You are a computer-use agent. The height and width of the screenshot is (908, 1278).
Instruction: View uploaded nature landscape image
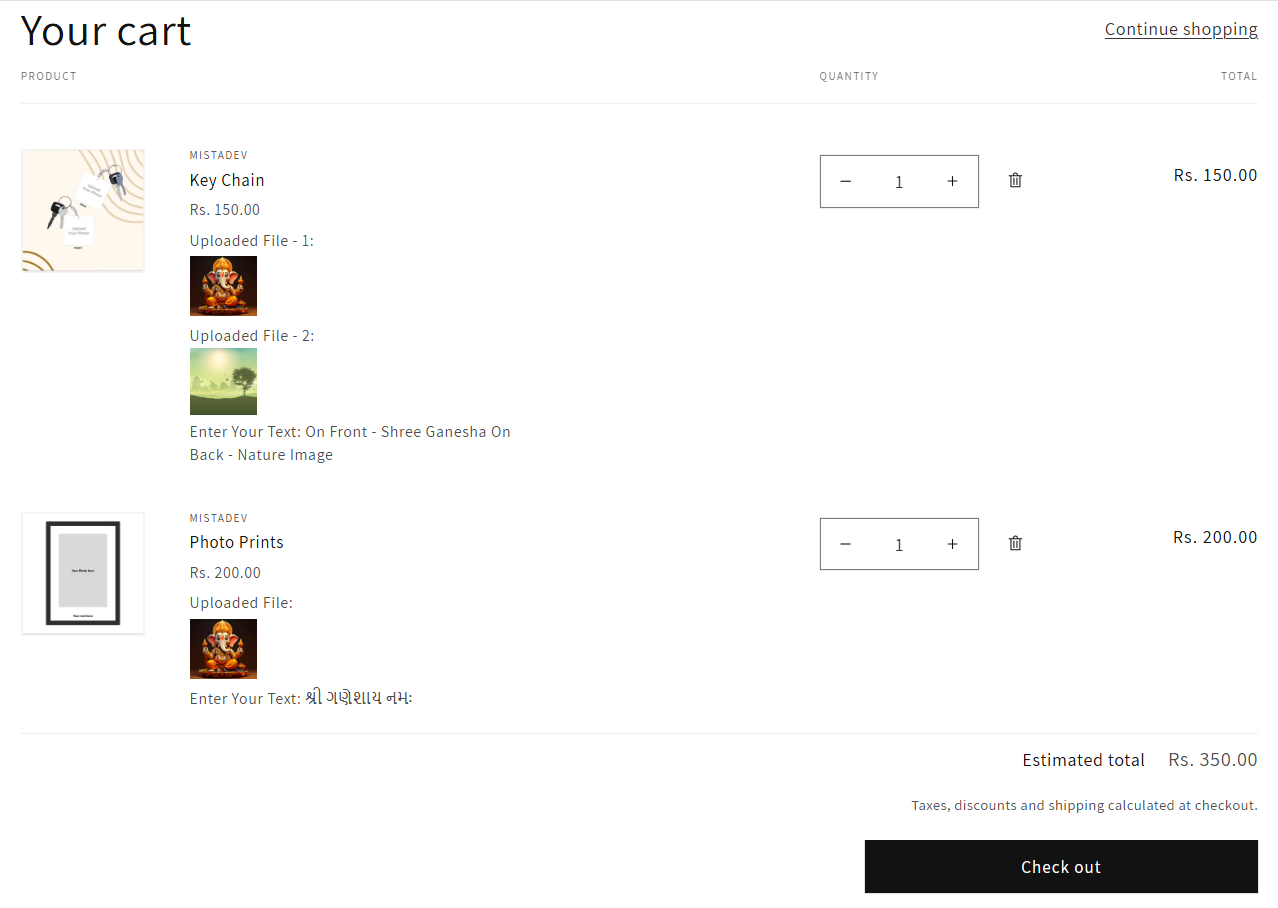[223, 381]
